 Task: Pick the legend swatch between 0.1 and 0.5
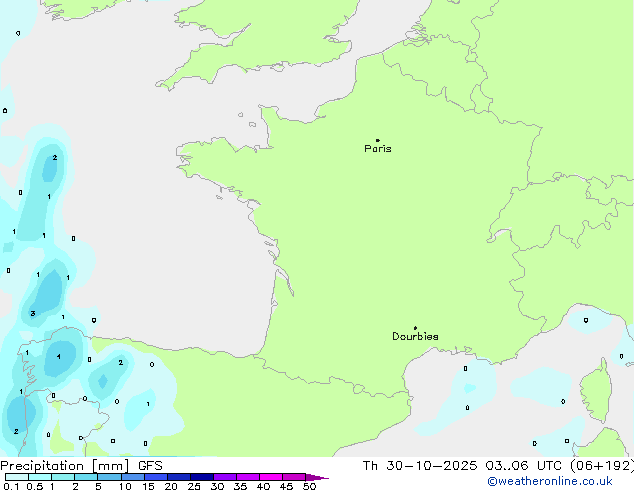[17, 477]
